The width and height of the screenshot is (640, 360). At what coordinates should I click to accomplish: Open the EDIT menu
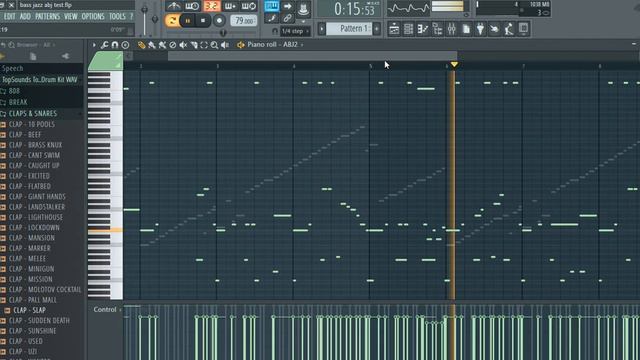[x=9, y=17]
